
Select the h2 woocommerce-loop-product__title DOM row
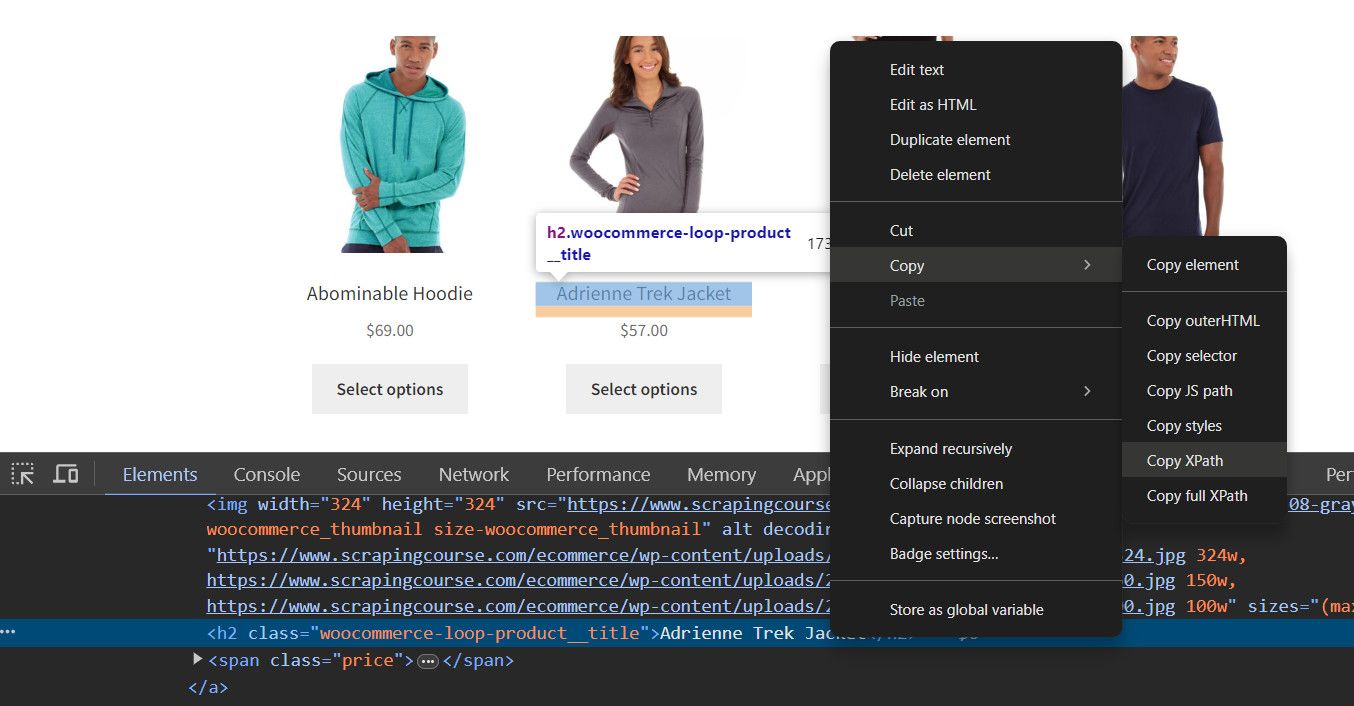click(x=677, y=633)
